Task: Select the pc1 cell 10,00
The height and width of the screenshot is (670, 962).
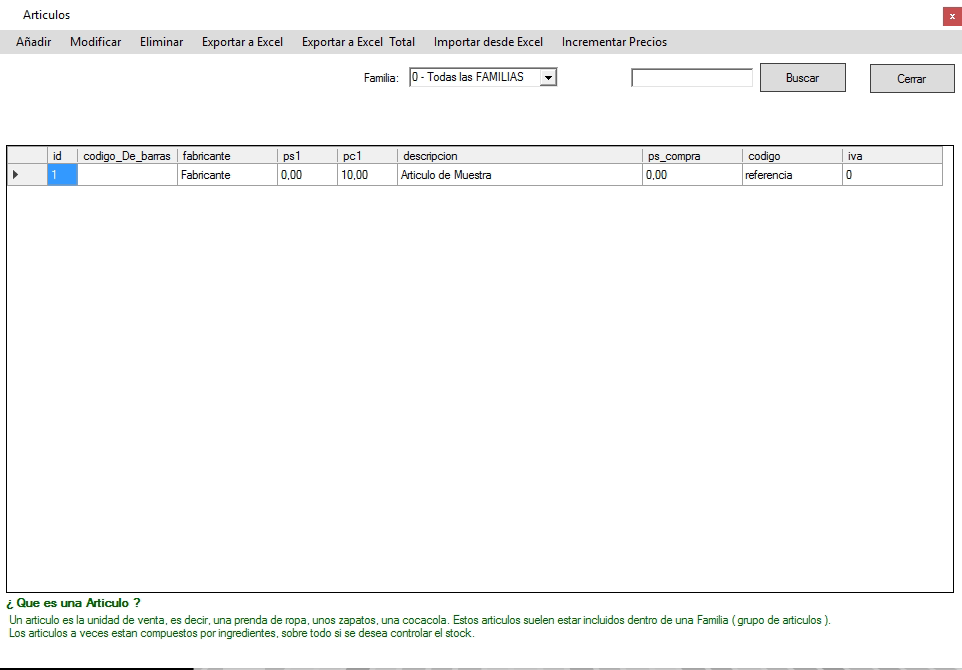Action: pyautogui.click(x=367, y=175)
